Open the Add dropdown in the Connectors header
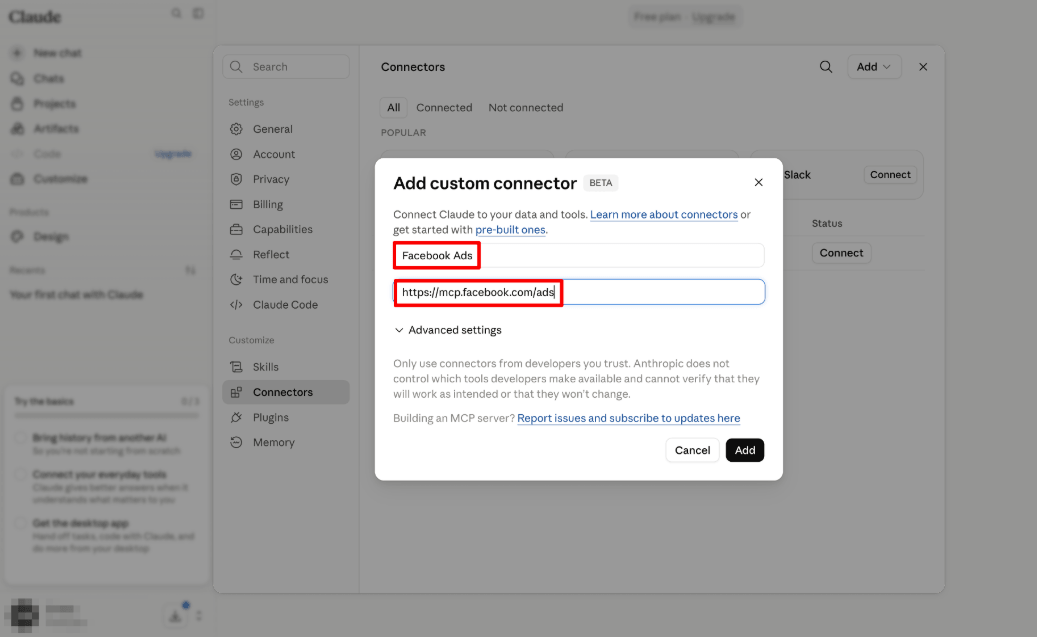Image resolution: width=1037 pixels, height=637 pixels. coord(874,67)
